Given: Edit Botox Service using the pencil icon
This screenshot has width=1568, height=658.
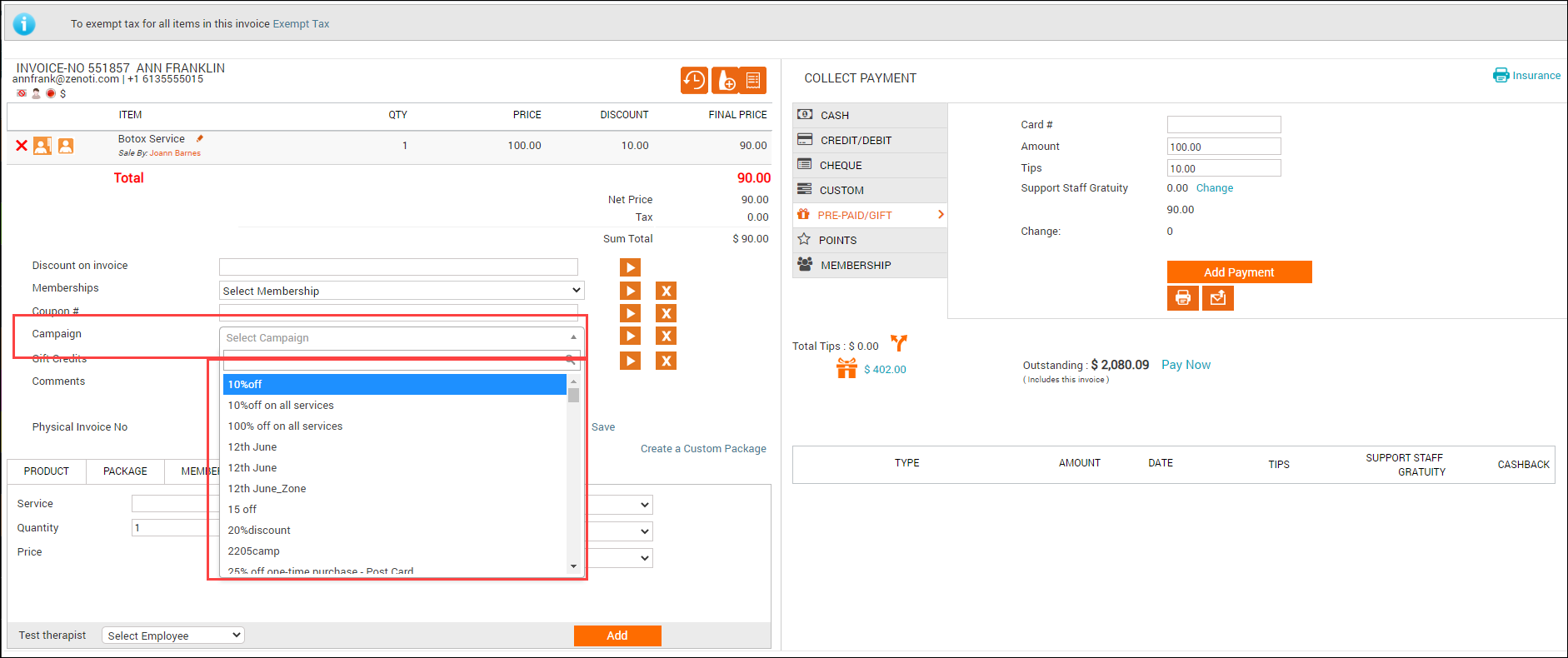Looking at the screenshot, I should pyautogui.click(x=200, y=138).
